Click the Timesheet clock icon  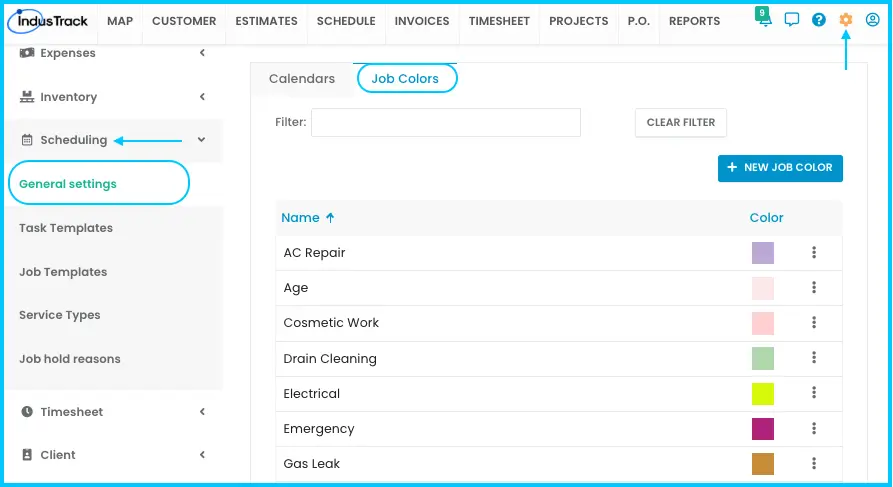point(27,411)
